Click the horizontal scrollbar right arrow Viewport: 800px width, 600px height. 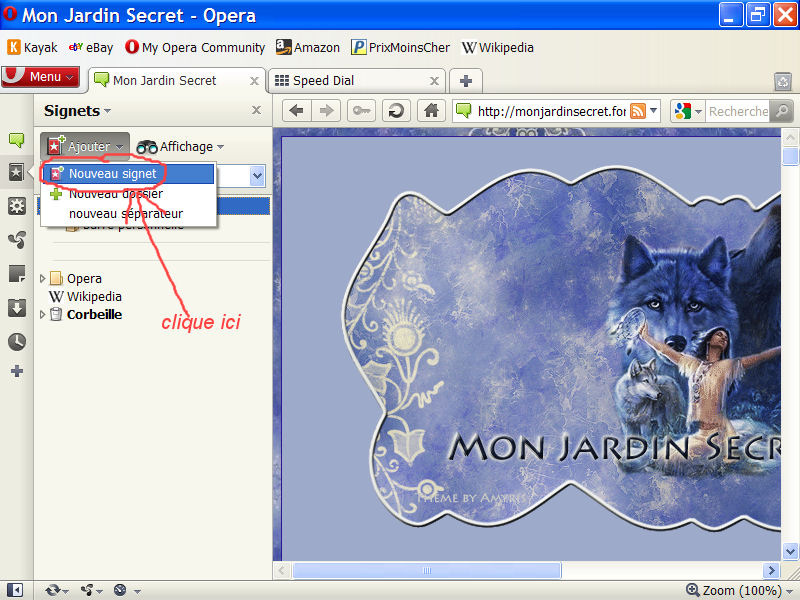pos(771,570)
